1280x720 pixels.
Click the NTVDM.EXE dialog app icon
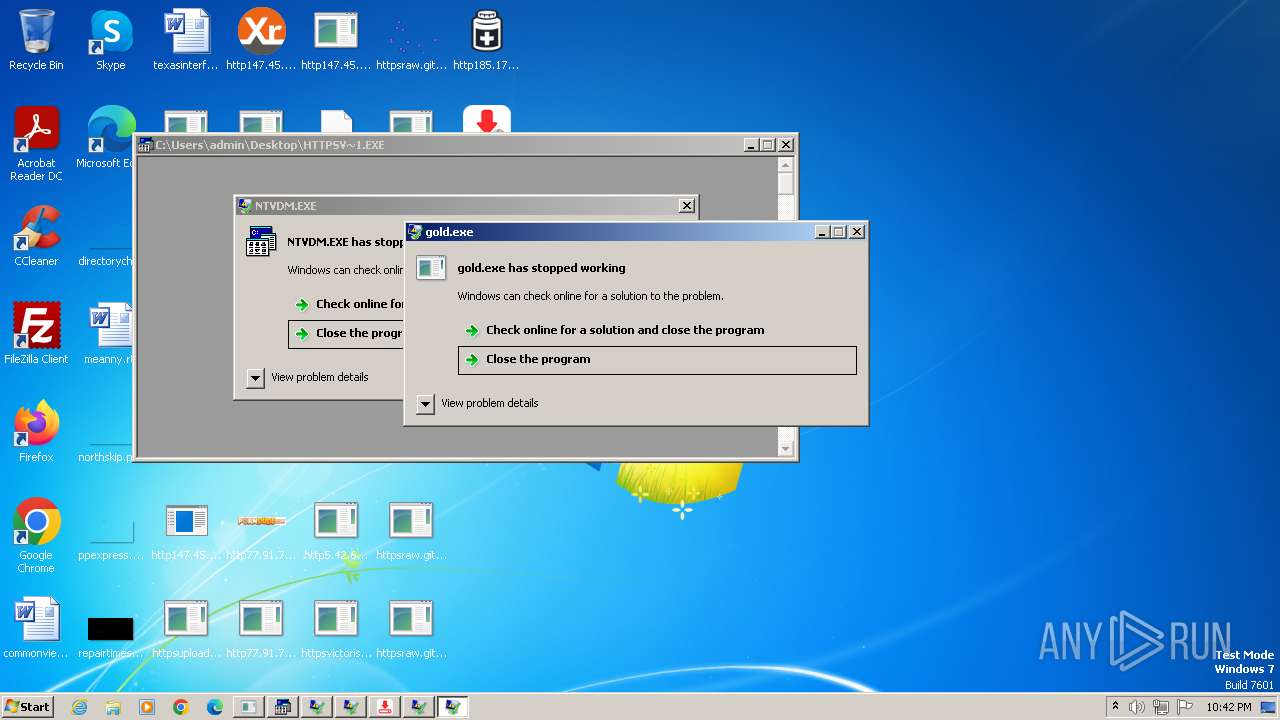click(261, 242)
